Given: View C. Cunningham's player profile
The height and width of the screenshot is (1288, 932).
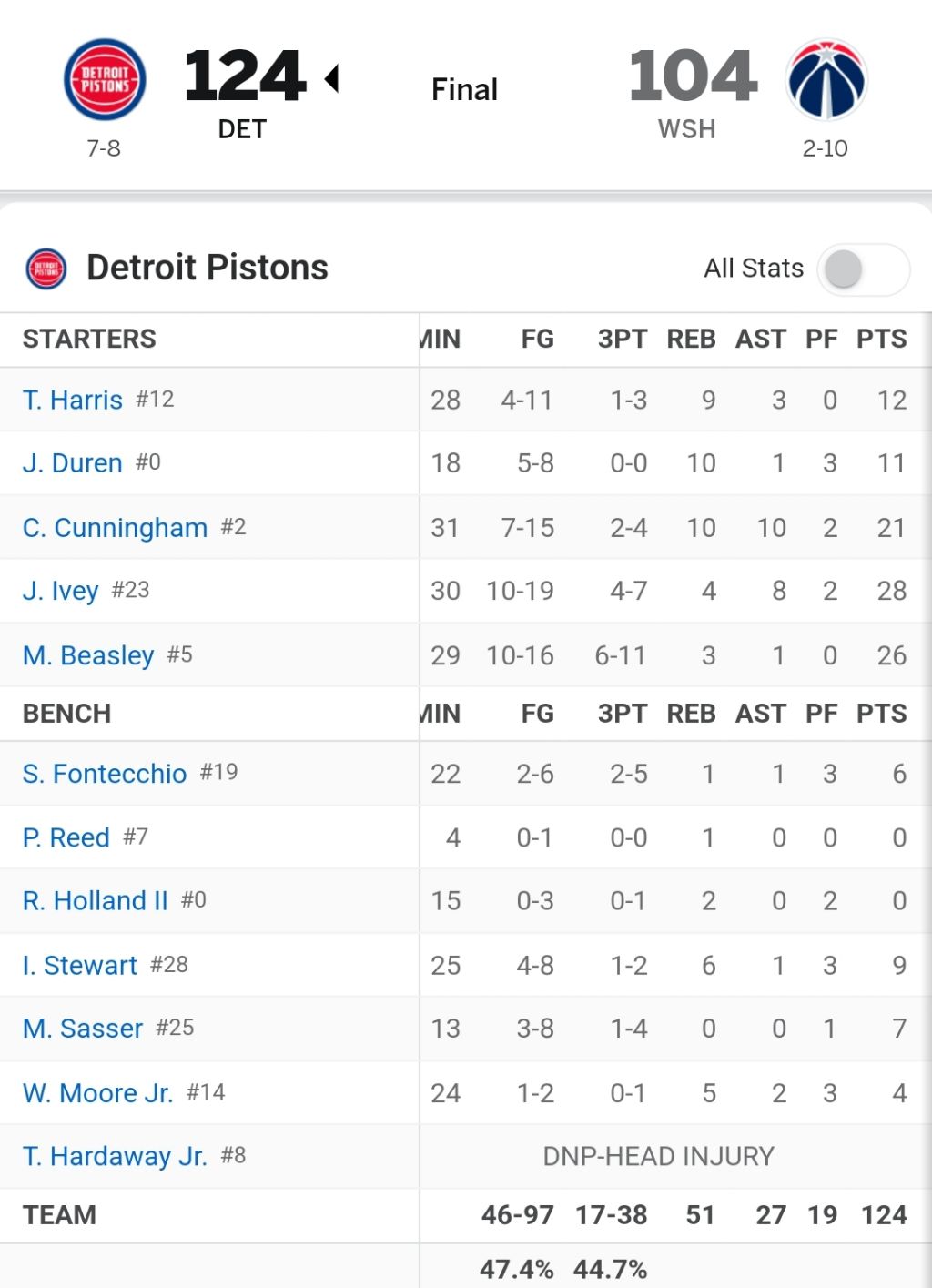Looking at the screenshot, I should 115,528.
